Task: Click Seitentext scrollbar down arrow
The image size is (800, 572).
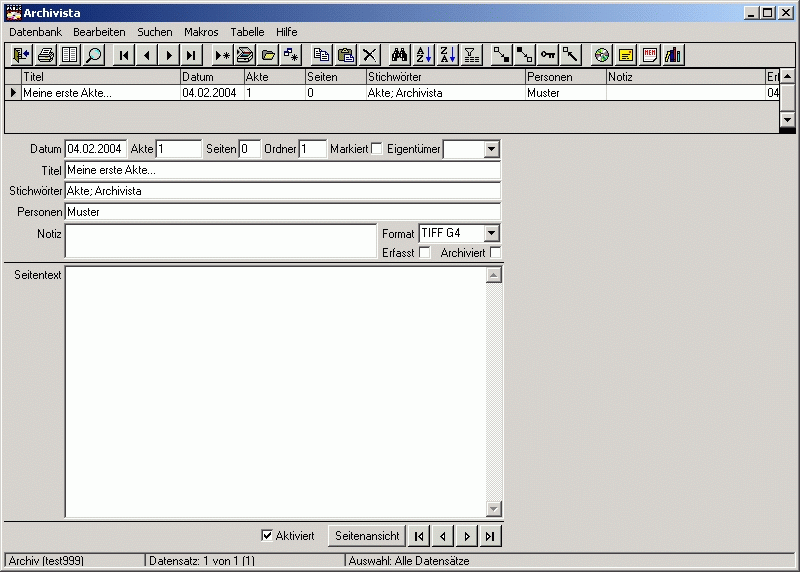Action: (x=493, y=508)
